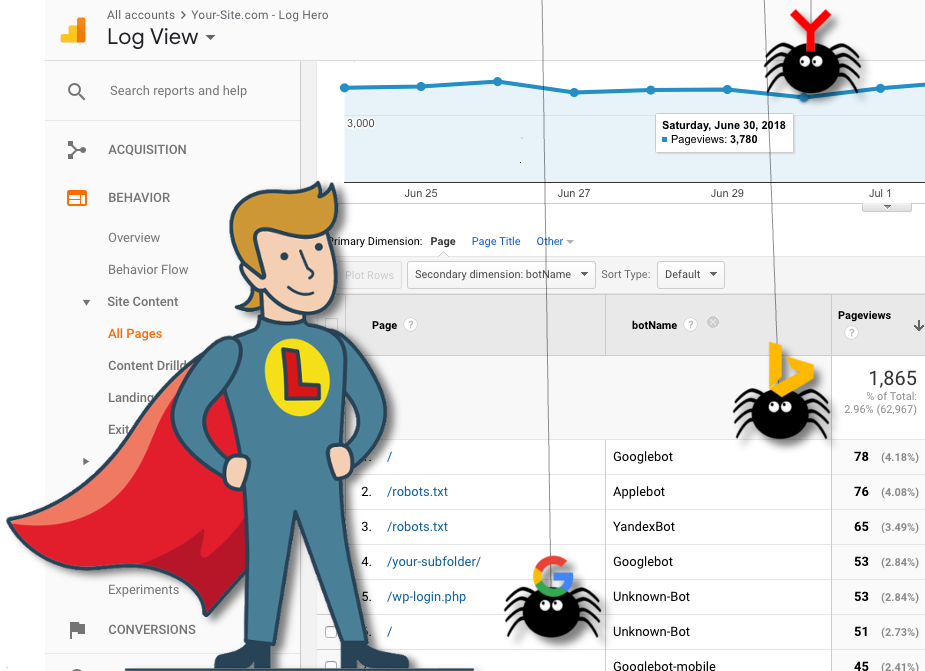The image size is (925, 671).
Task: Open the Acquisition menu section
Action: (147, 150)
